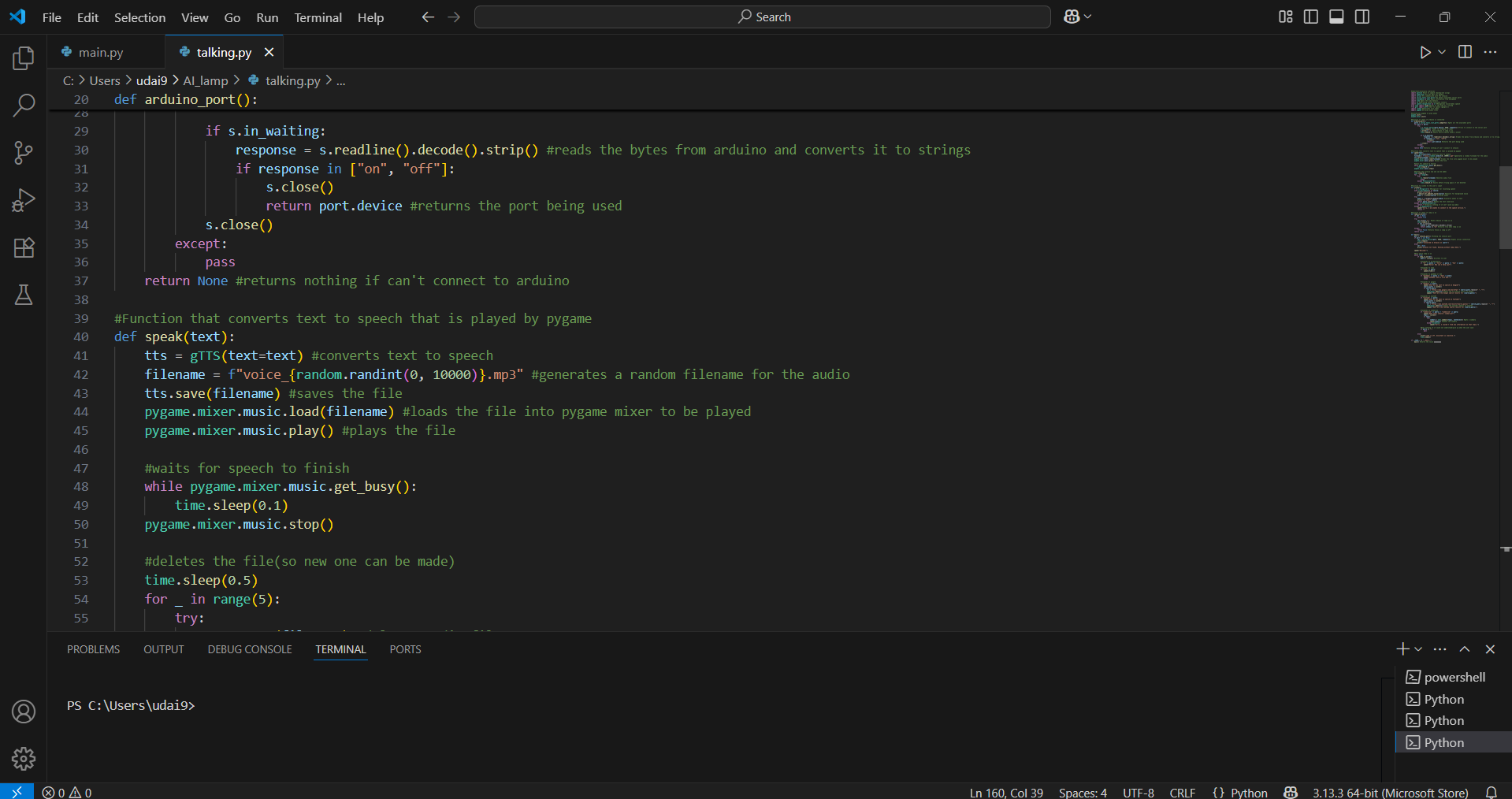Go to line via Ln 160, Col 39
Image resolution: width=1512 pixels, height=799 pixels.
point(1006,792)
